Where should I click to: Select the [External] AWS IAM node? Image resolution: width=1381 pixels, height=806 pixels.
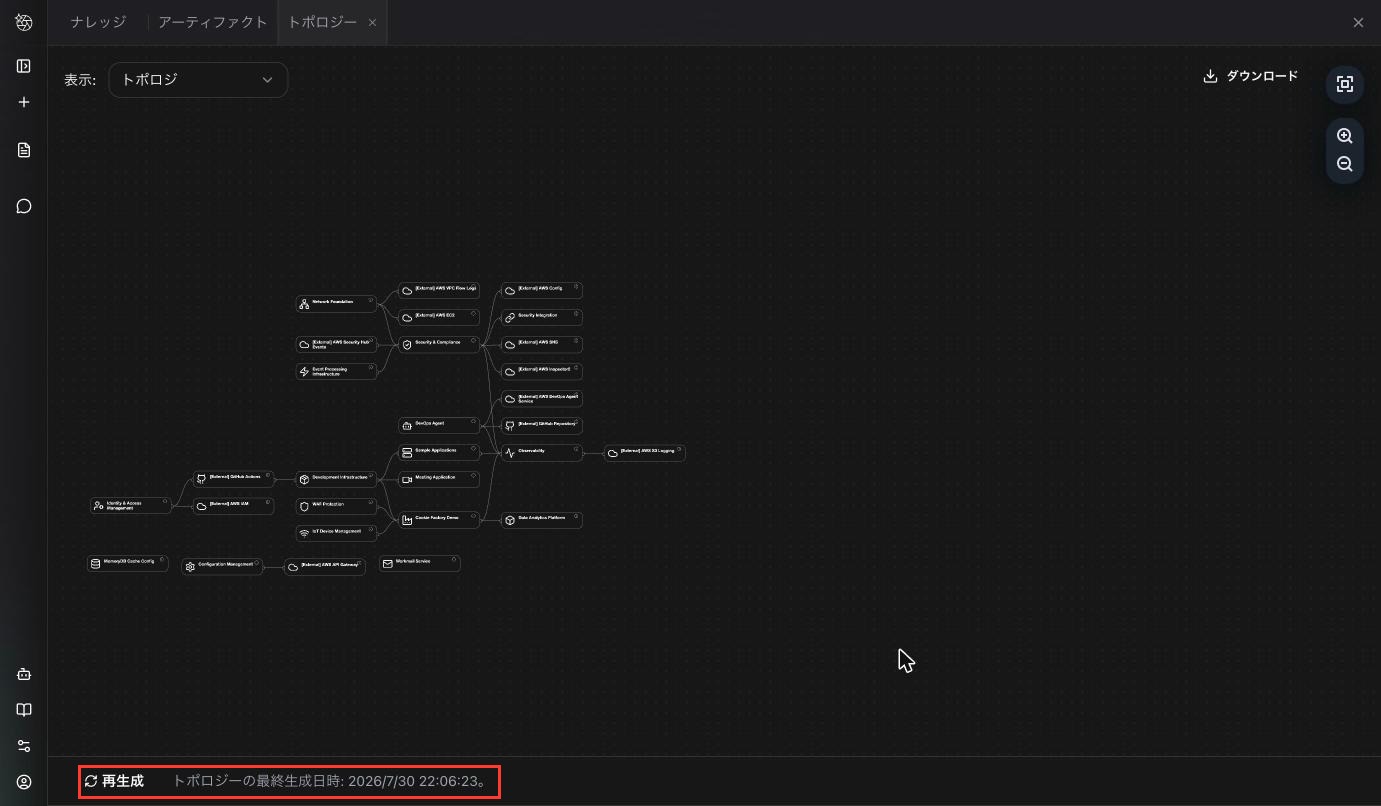(x=233, y=507)
